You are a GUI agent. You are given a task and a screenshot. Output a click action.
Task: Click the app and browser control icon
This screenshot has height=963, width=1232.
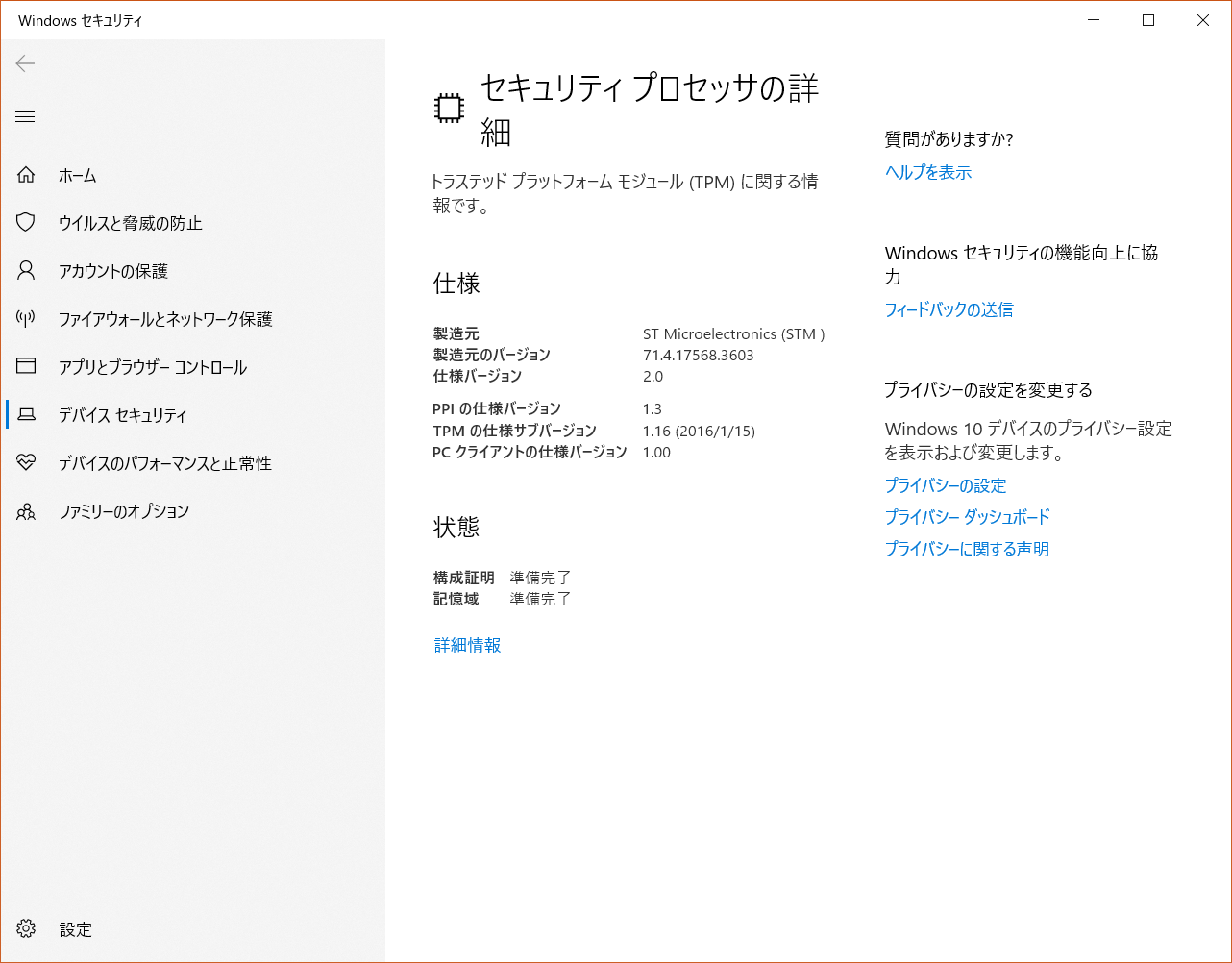[x=26, y=367]
